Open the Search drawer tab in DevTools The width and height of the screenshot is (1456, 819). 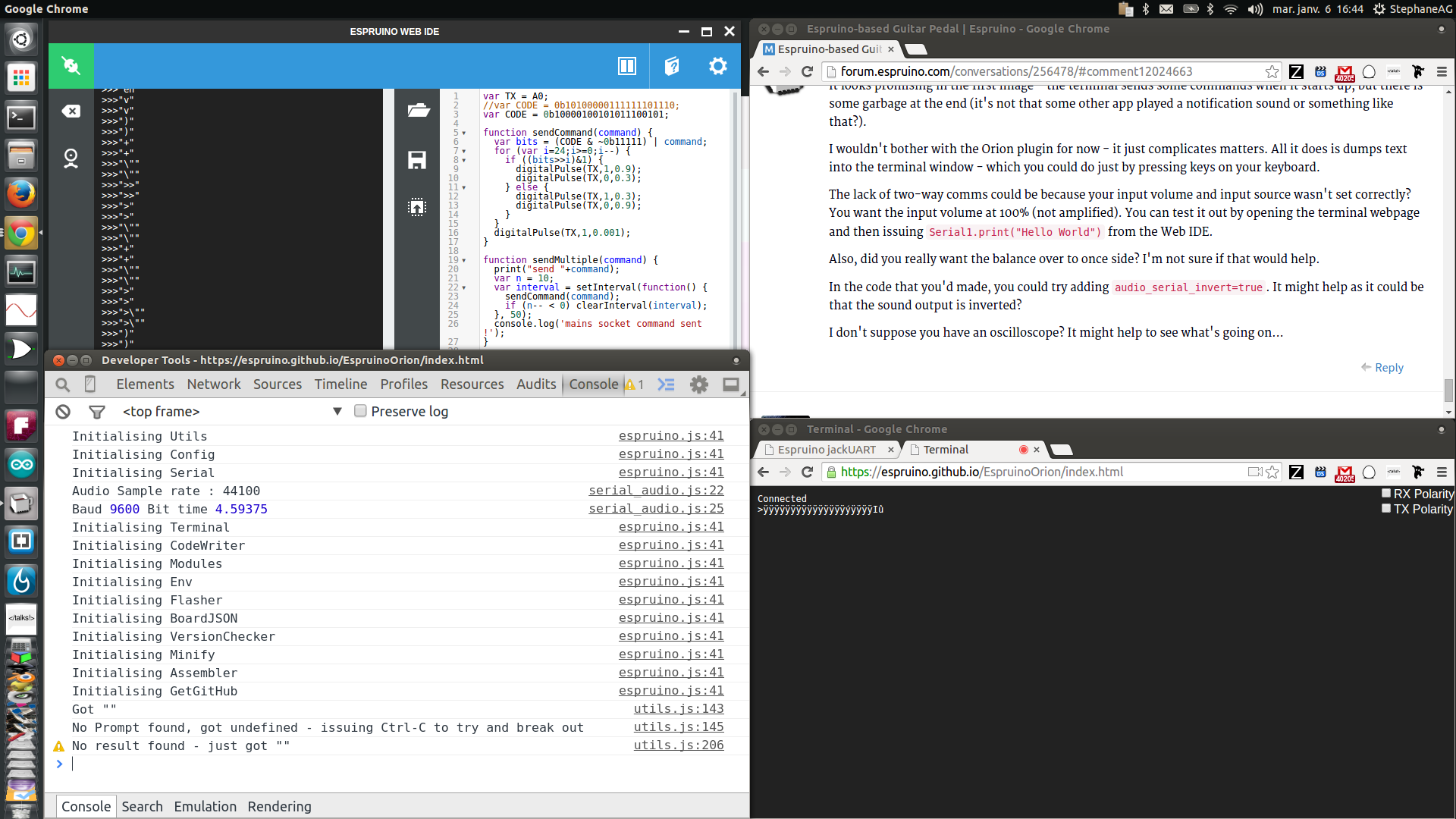pyautogui.click(x=142, y=807)
